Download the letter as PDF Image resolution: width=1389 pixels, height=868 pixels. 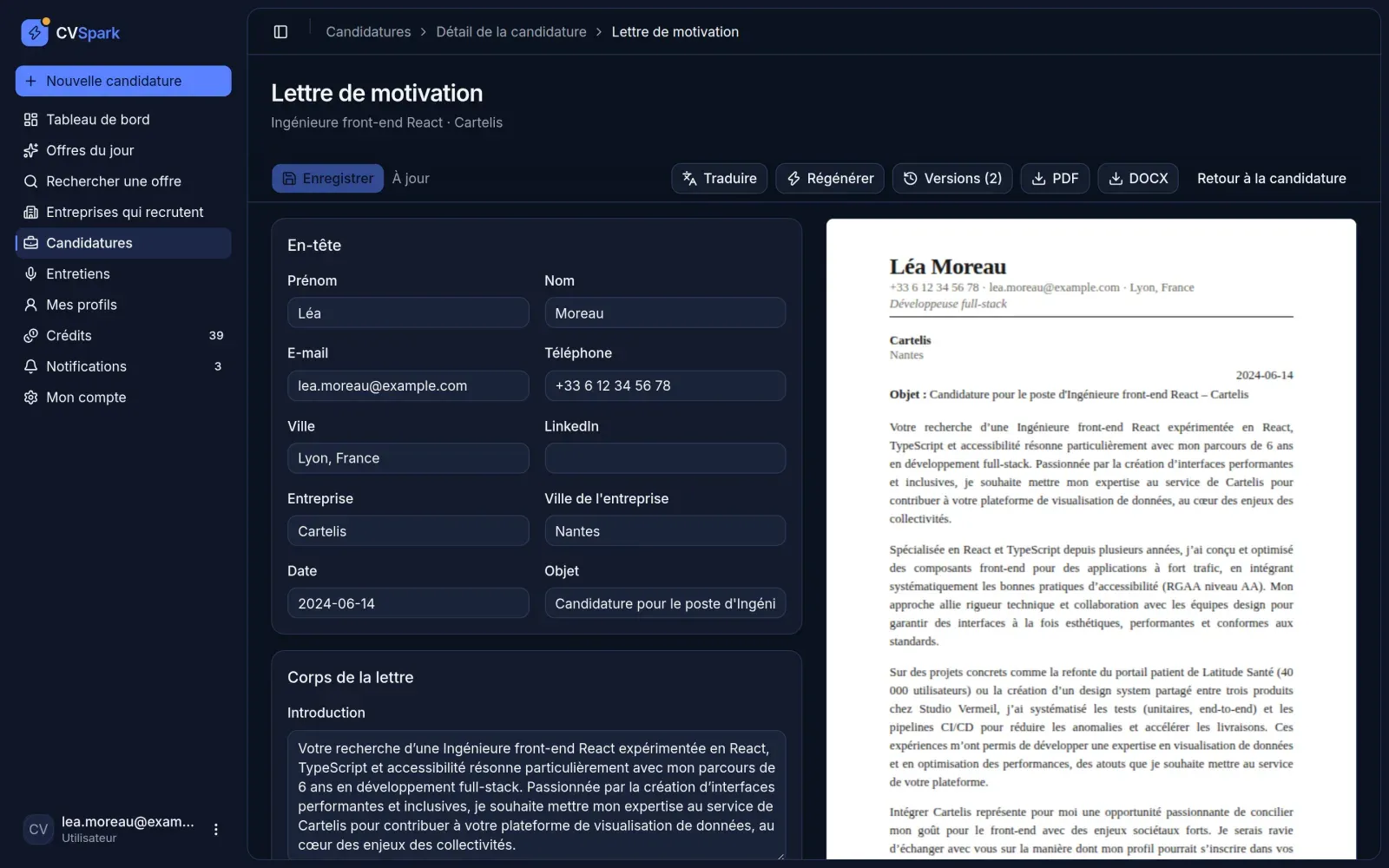coord(1055,178)
